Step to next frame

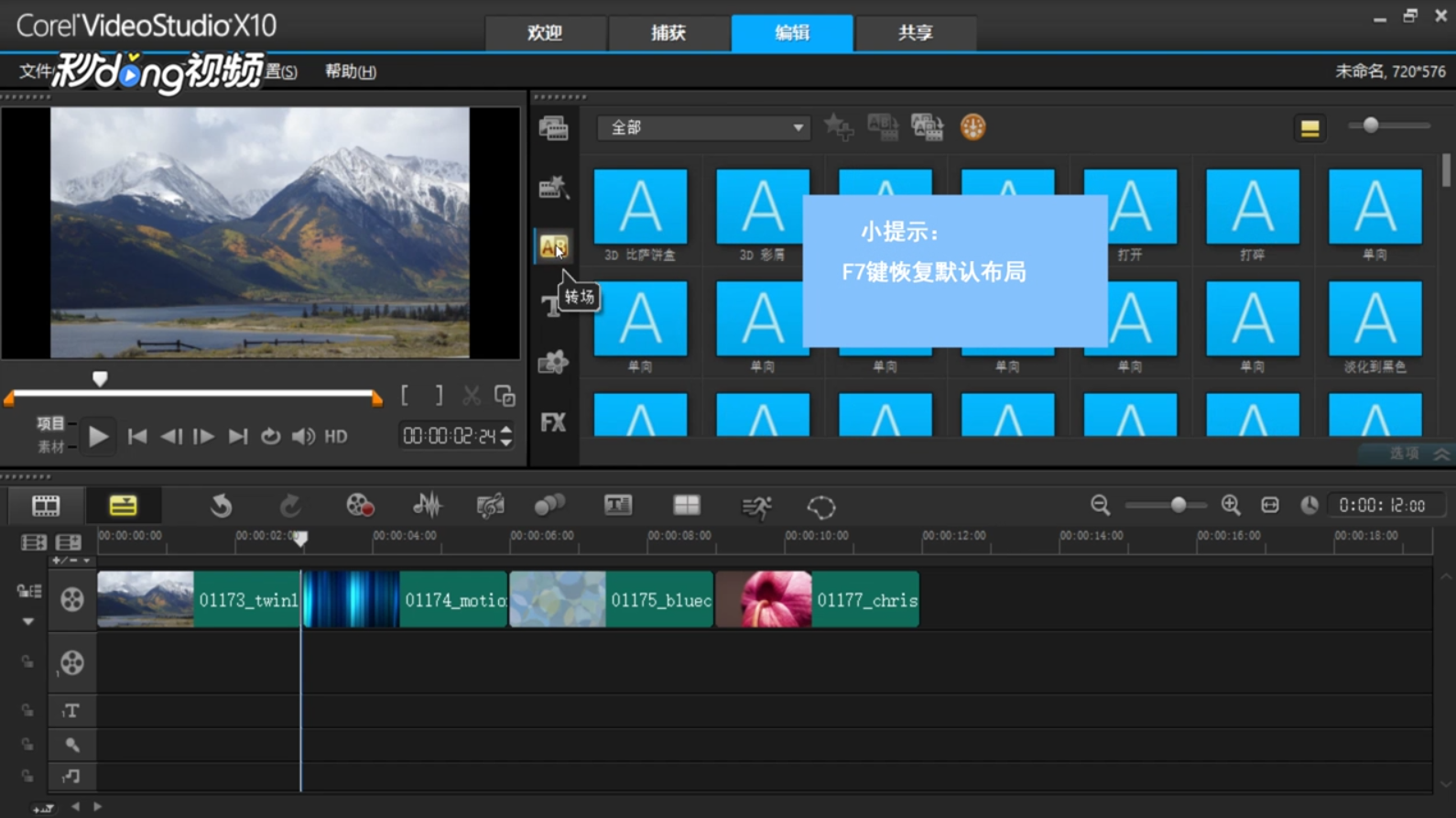(204, 437)
